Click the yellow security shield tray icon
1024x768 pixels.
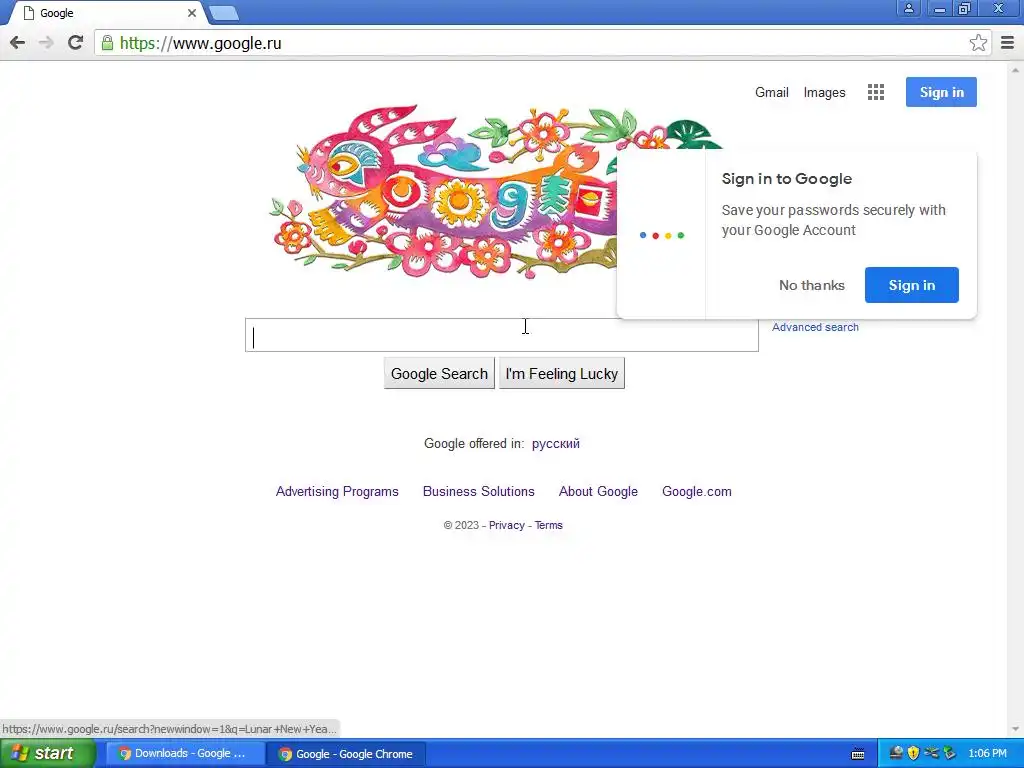coord(914,753)
